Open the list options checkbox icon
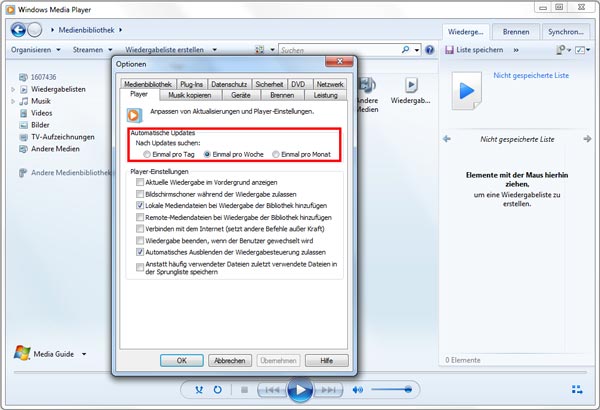This screenshot has height=410, width=600. click(580, 50)
